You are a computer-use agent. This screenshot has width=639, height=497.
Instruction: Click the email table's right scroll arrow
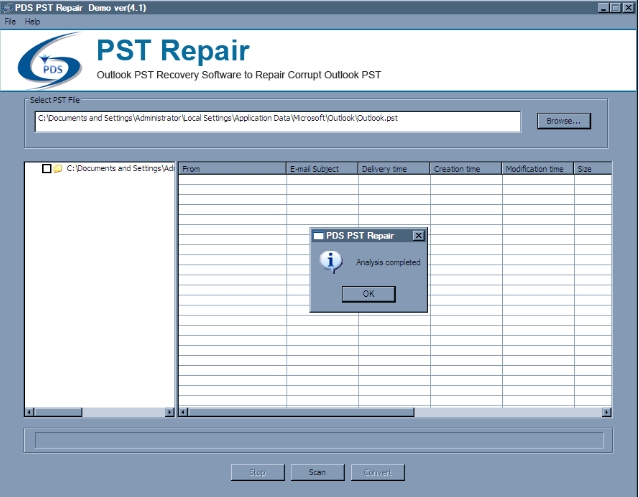pyautogui.click(x=607, y=412)
